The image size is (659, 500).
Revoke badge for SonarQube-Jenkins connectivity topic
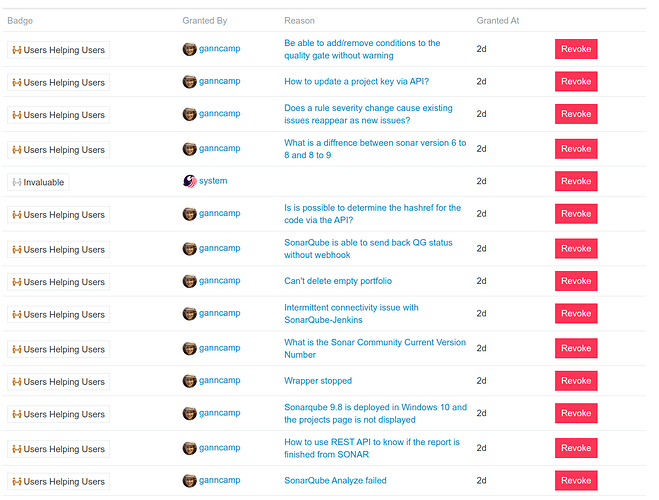click(576, 313)
